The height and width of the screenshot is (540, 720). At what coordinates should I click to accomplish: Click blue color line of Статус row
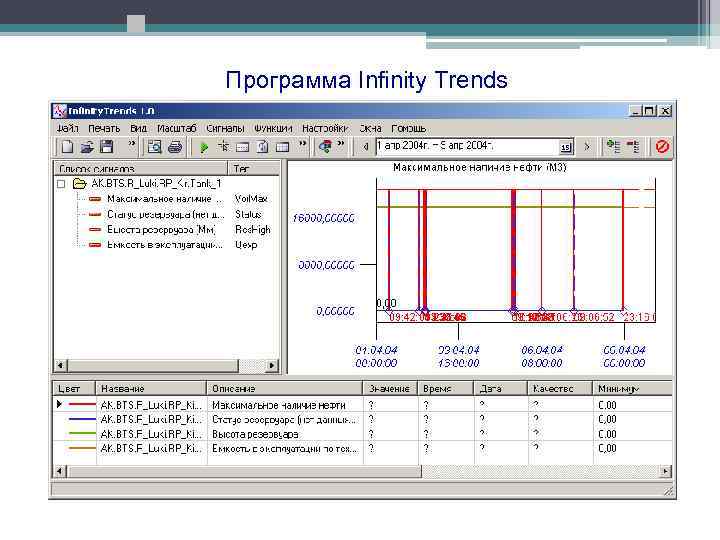pyautogui.click(x=82, y=419)
